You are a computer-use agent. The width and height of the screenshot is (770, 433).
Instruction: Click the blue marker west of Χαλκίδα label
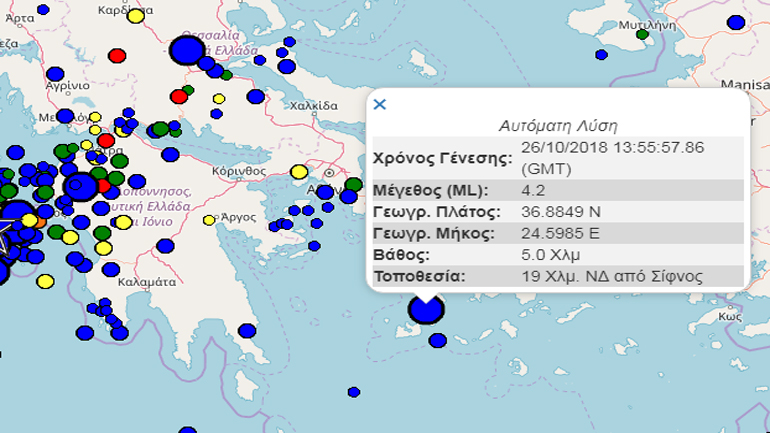point(255,96)
